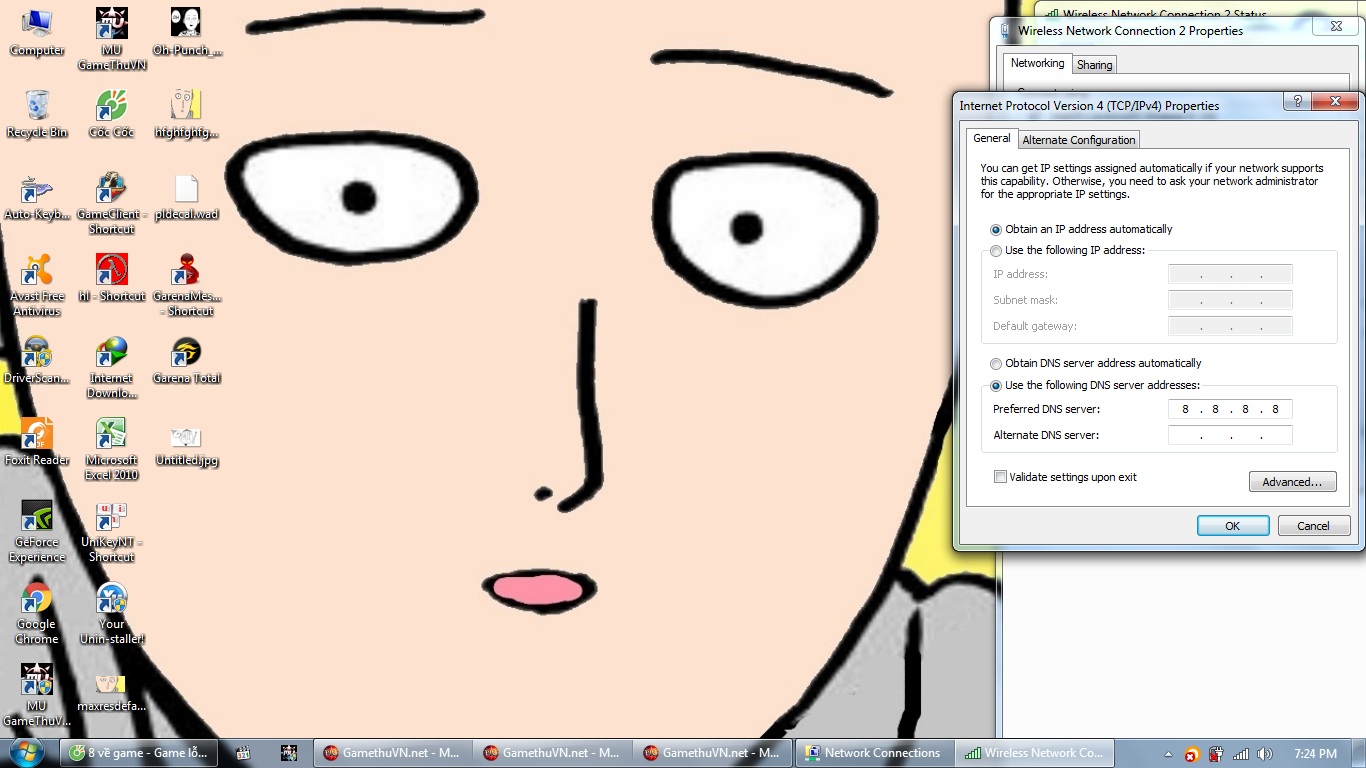Launch Microsoft Excel 2010 icon

111,450
